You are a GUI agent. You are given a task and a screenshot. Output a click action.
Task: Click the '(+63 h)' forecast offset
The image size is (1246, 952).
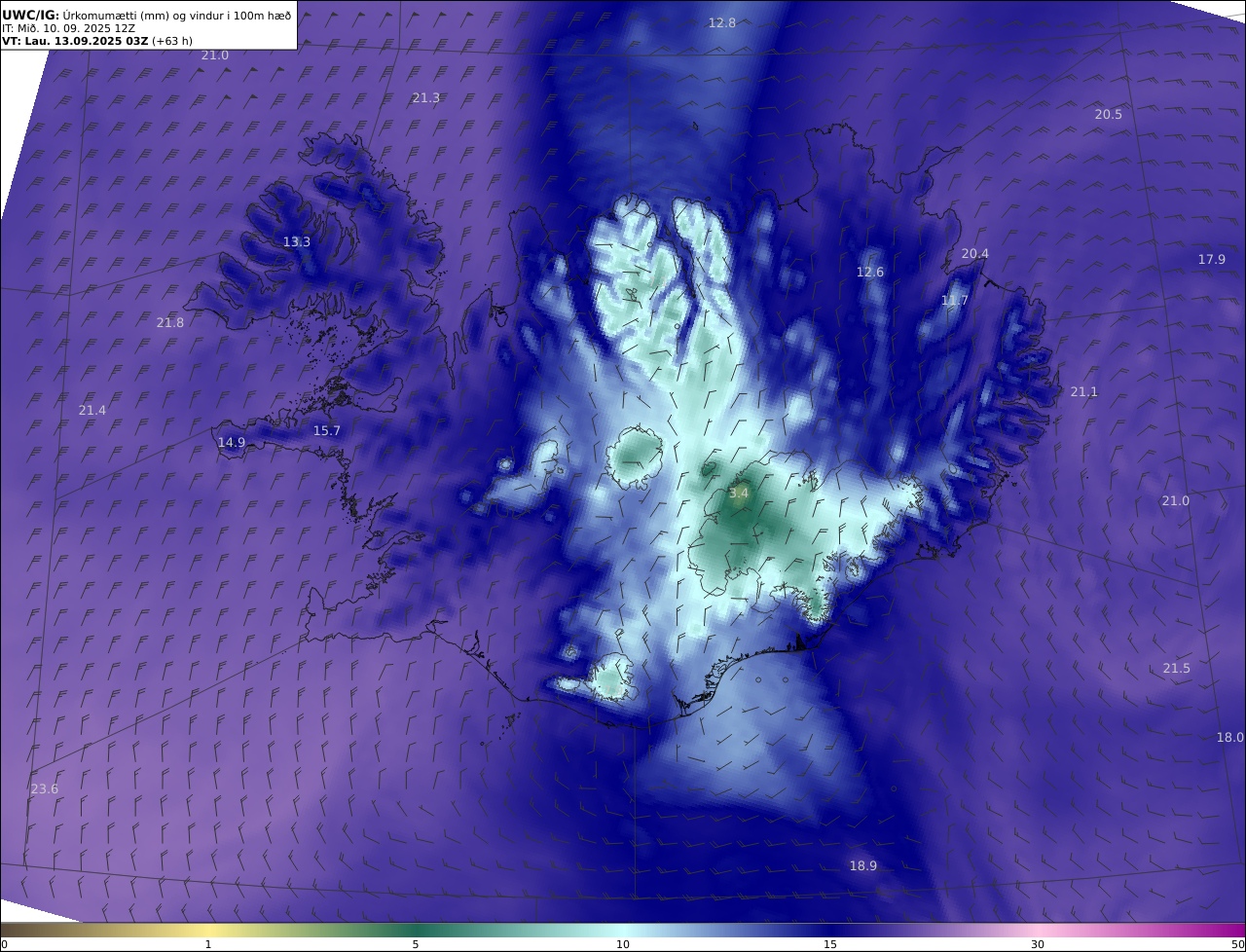click(x=171, y=41)
